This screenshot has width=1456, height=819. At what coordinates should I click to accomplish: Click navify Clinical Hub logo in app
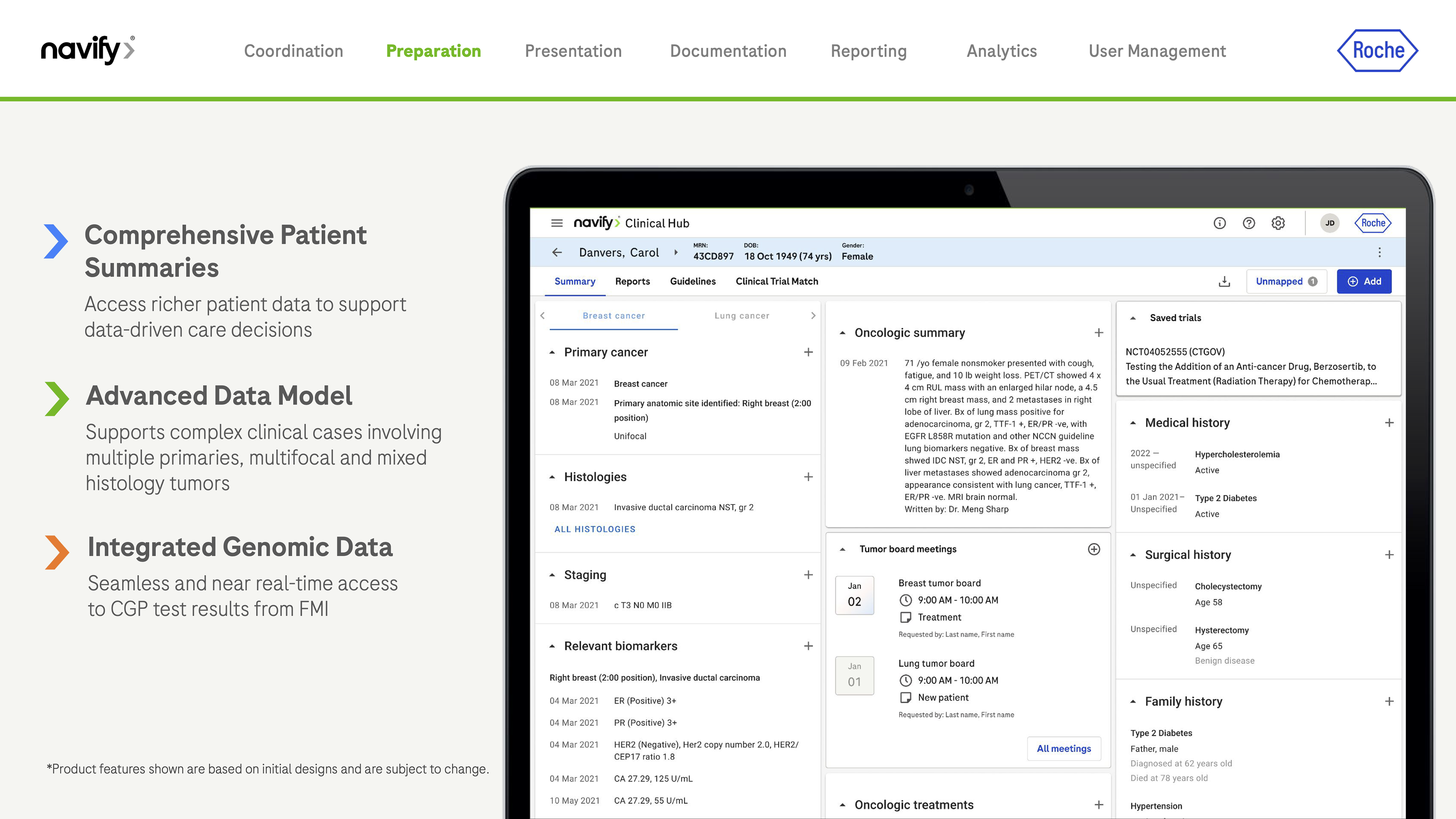pyautogui.click(x=631, y=223)
